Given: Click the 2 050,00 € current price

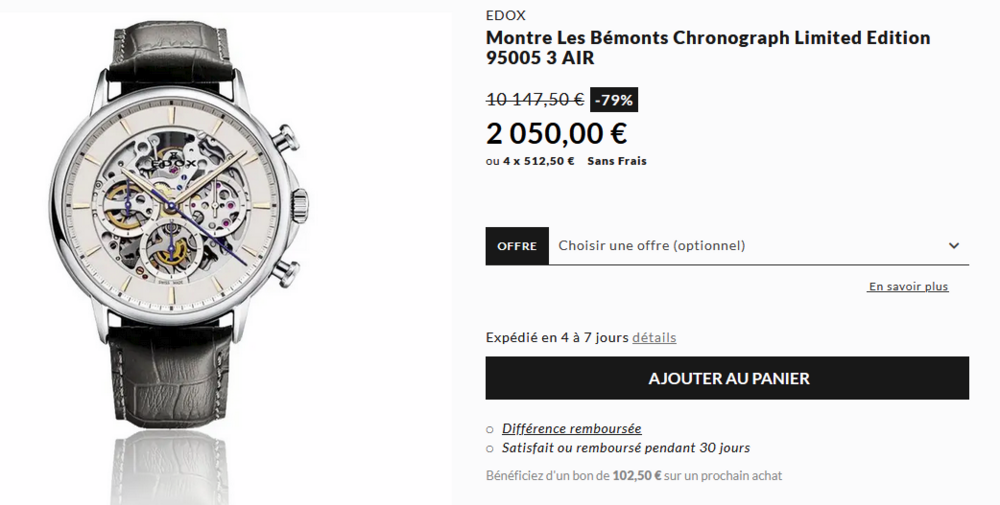Looking at the screenshot, I should point(556,133).
